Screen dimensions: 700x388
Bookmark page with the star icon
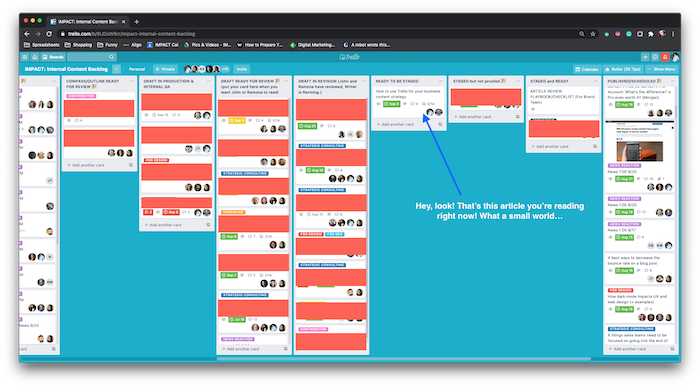point(593,34)
